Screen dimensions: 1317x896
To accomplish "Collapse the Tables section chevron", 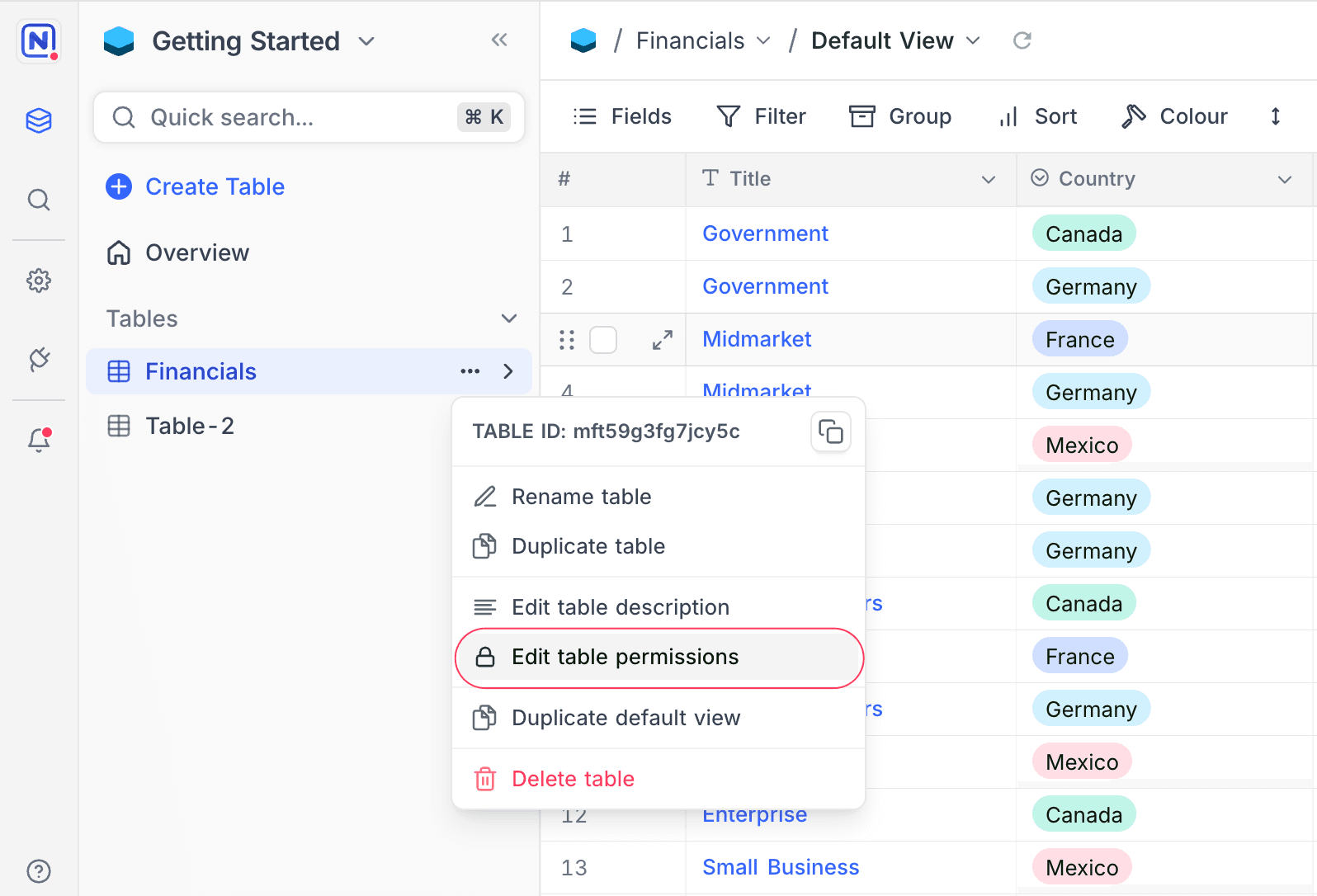I will coord(509,318).
